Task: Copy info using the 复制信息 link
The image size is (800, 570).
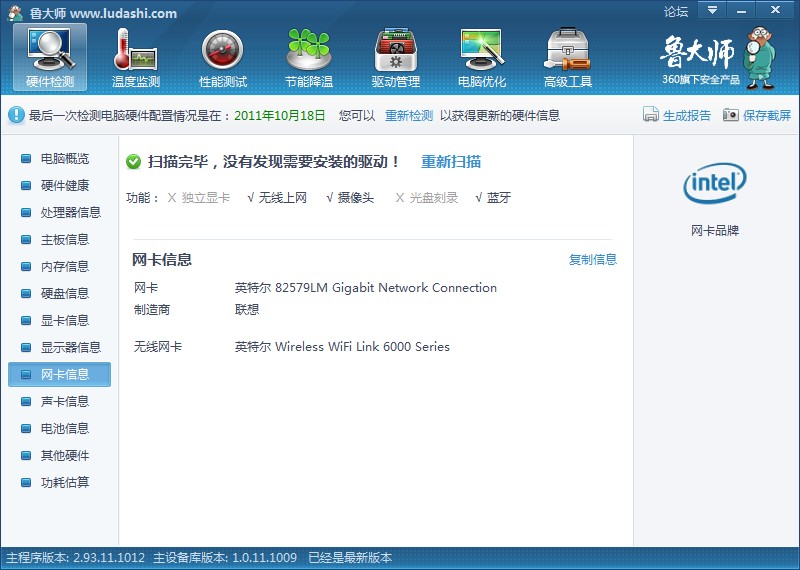Action: tap(593, 259)
